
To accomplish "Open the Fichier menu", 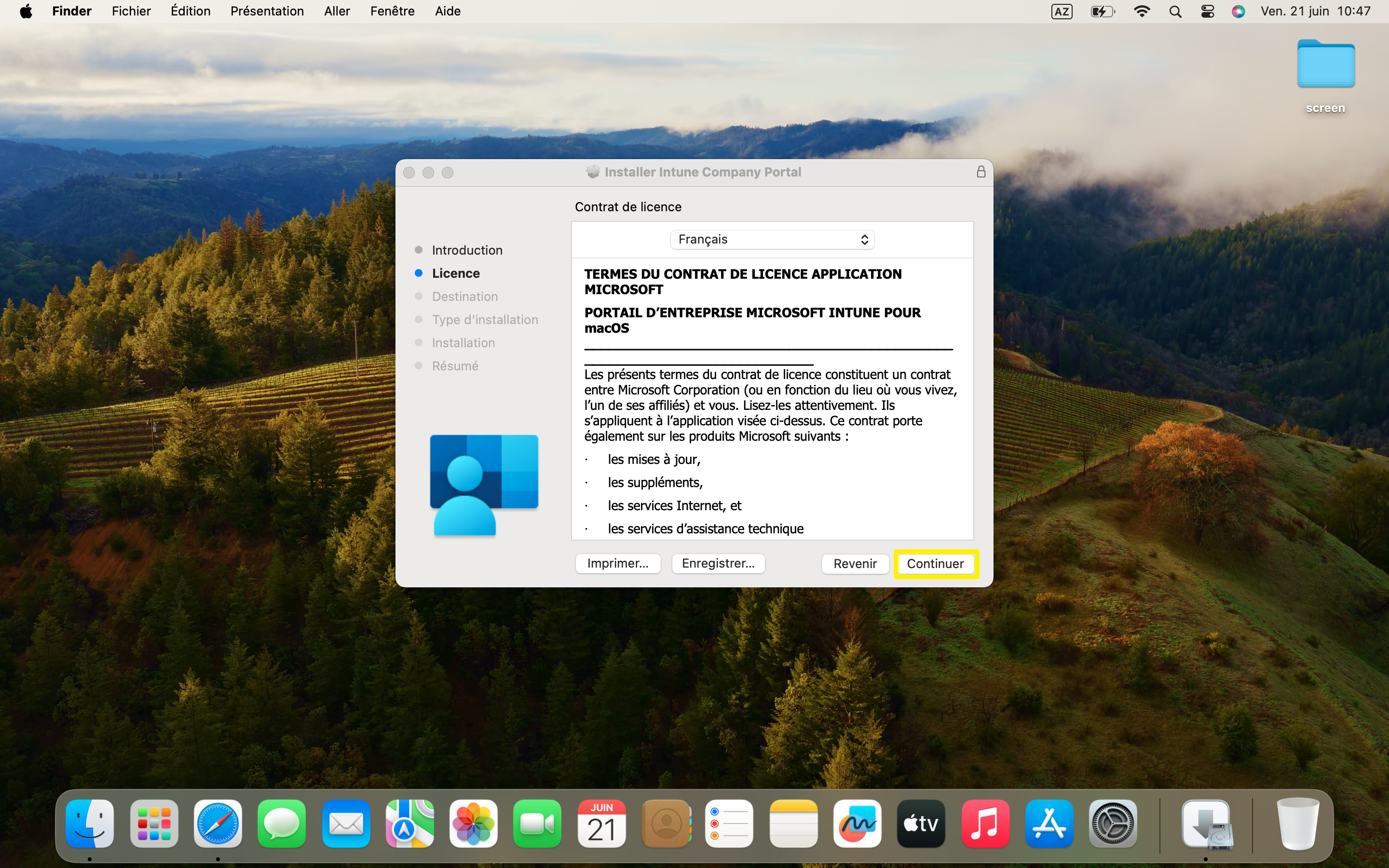I will point(131,12).
